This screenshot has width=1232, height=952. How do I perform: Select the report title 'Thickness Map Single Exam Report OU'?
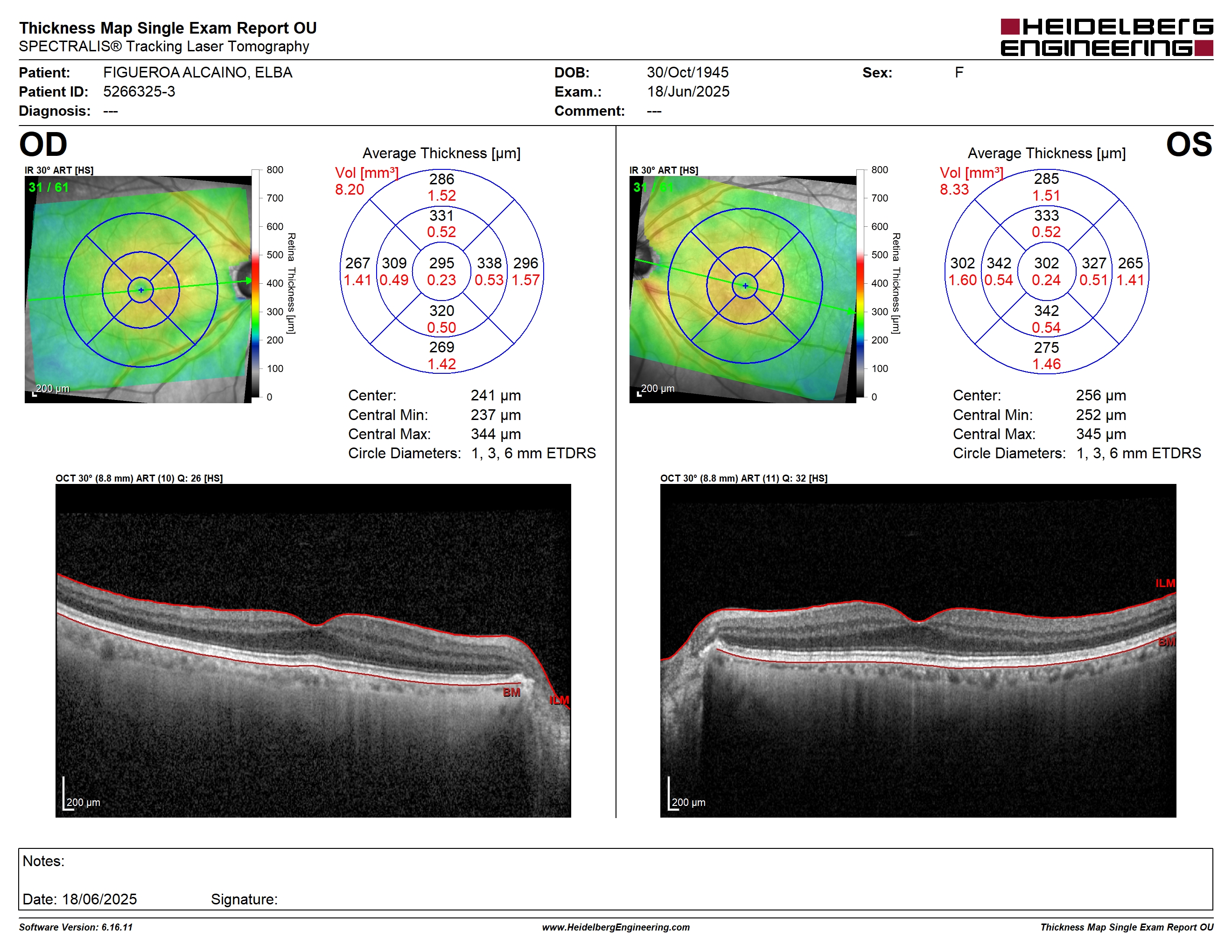point(168,28)
